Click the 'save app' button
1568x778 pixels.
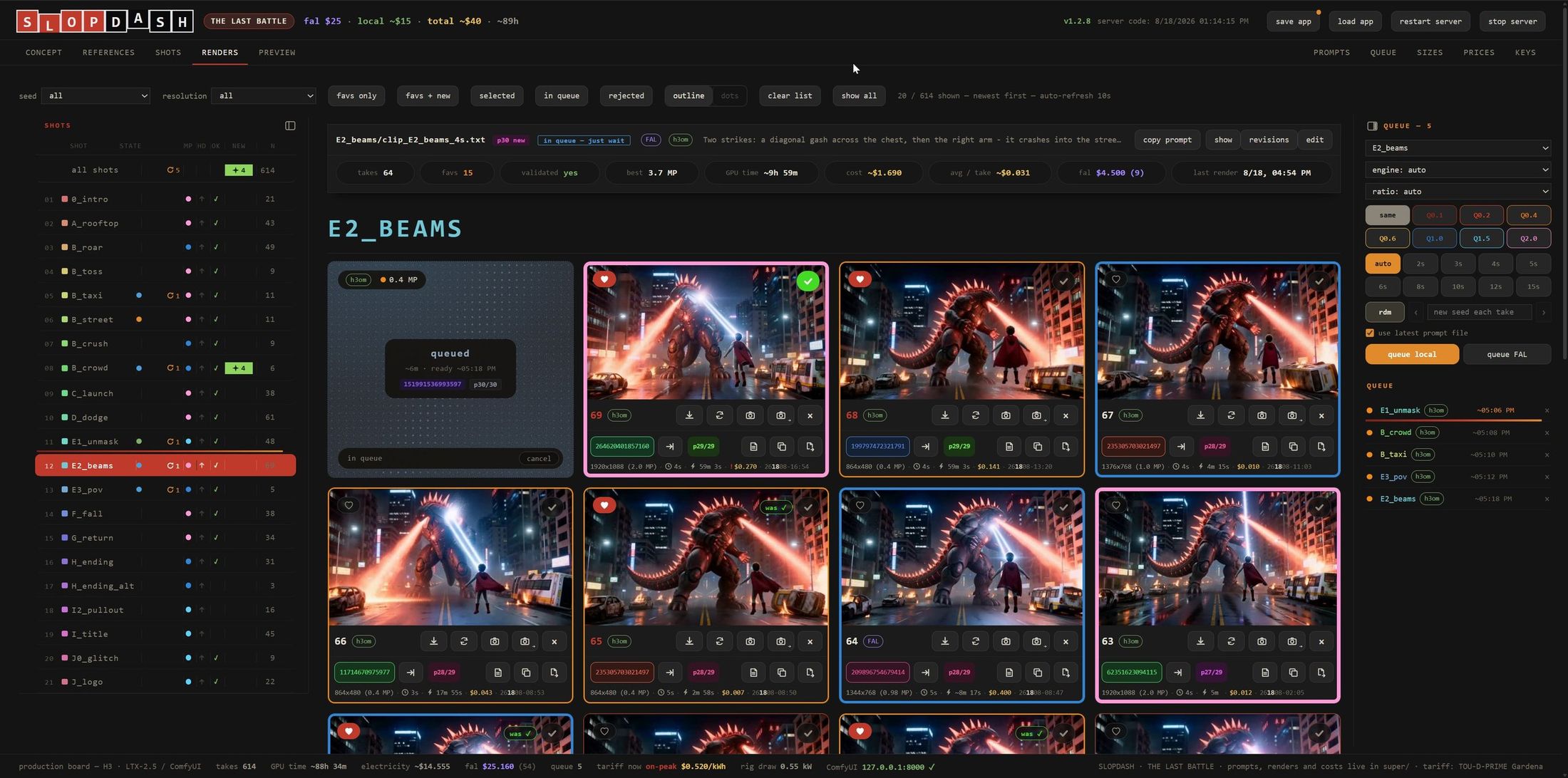click(1293, 21)
